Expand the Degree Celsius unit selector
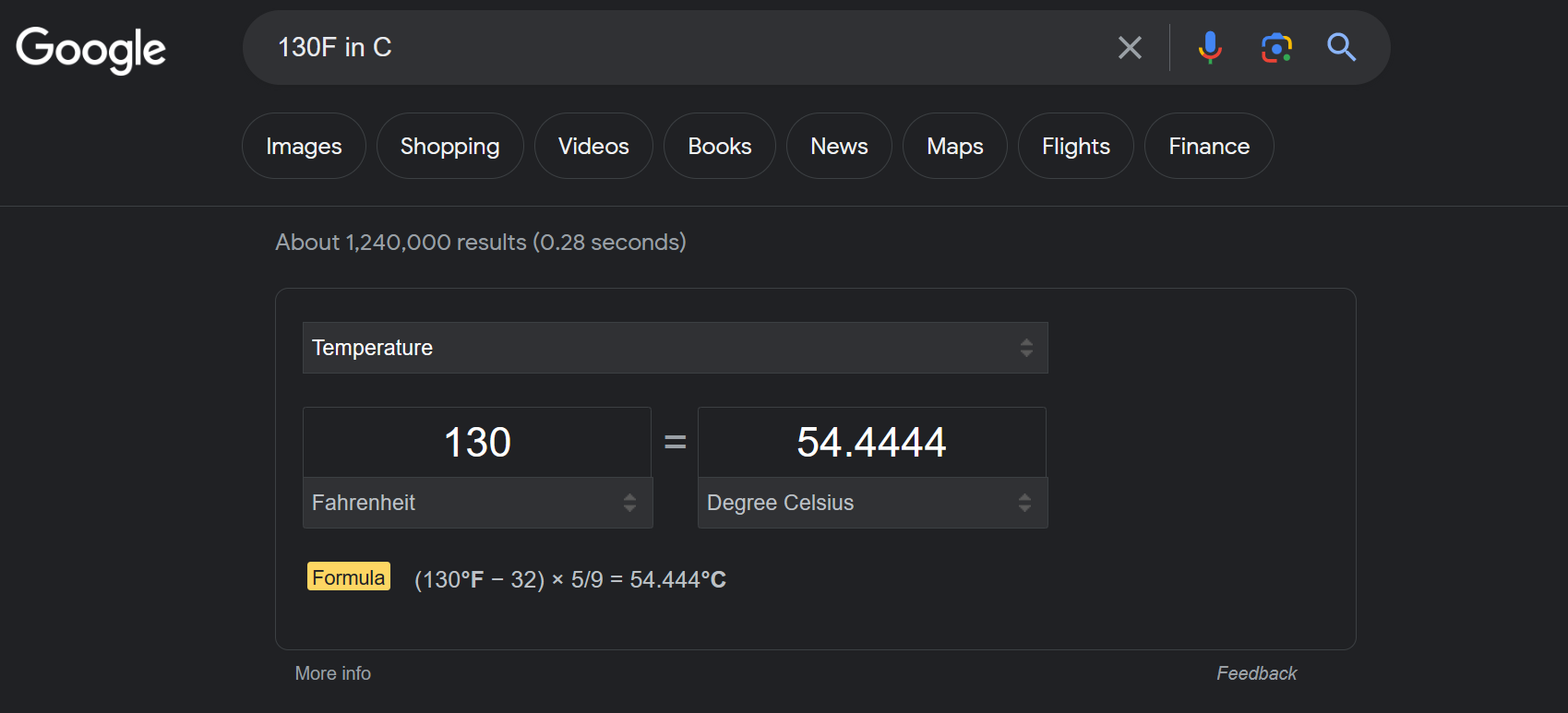The width and height of the screenshot is (1568, 713). (873, 503)
